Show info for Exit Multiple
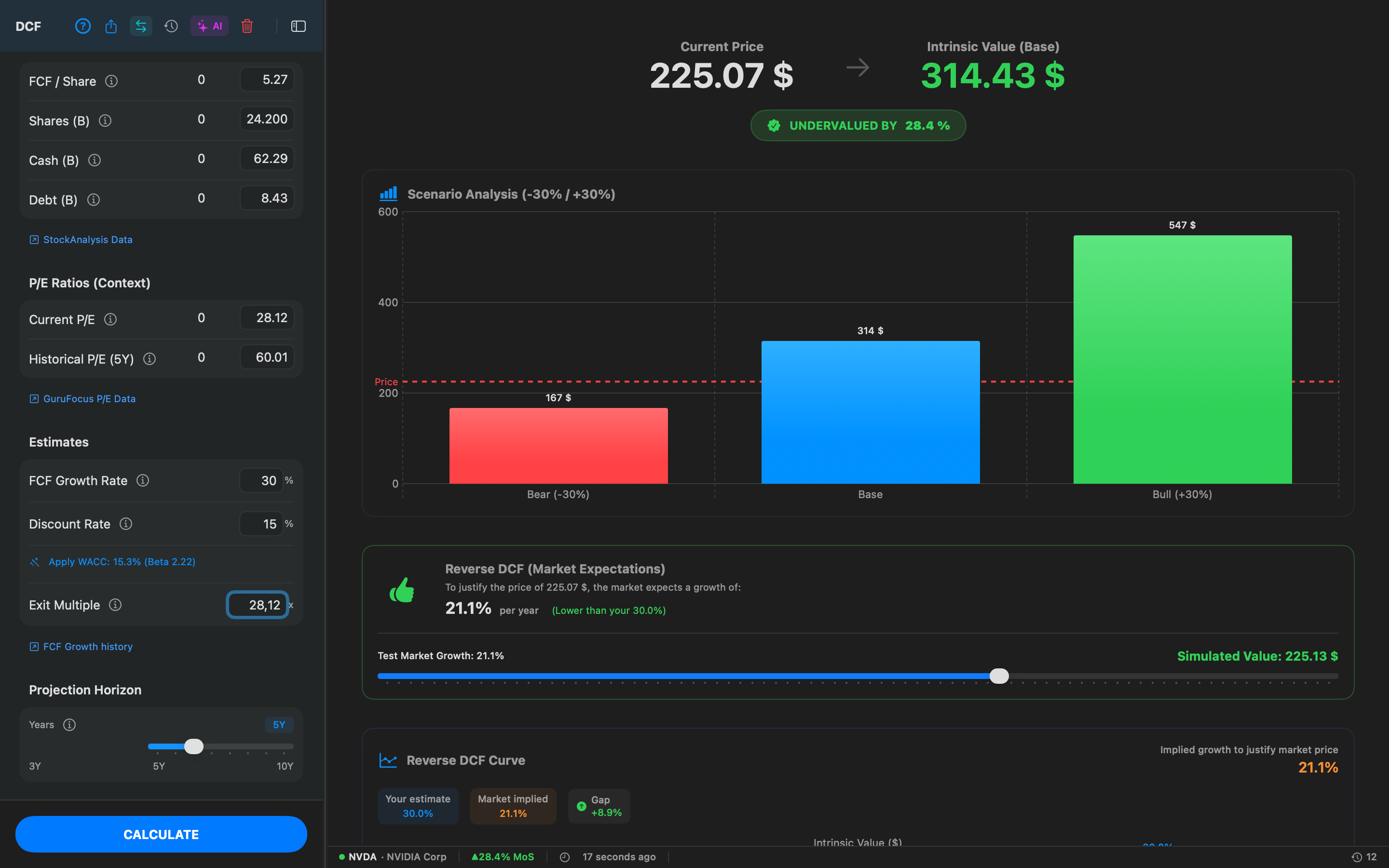 (x=115, y=605)
